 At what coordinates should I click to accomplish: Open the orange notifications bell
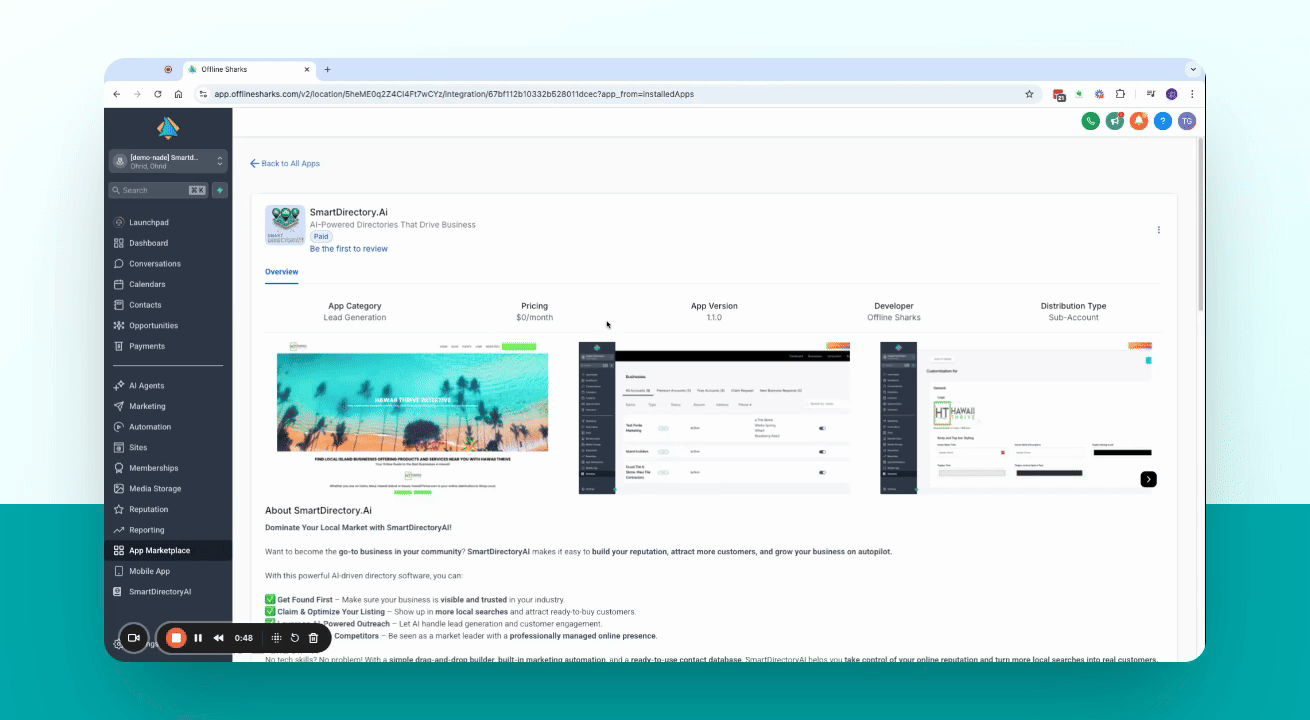1138,121
